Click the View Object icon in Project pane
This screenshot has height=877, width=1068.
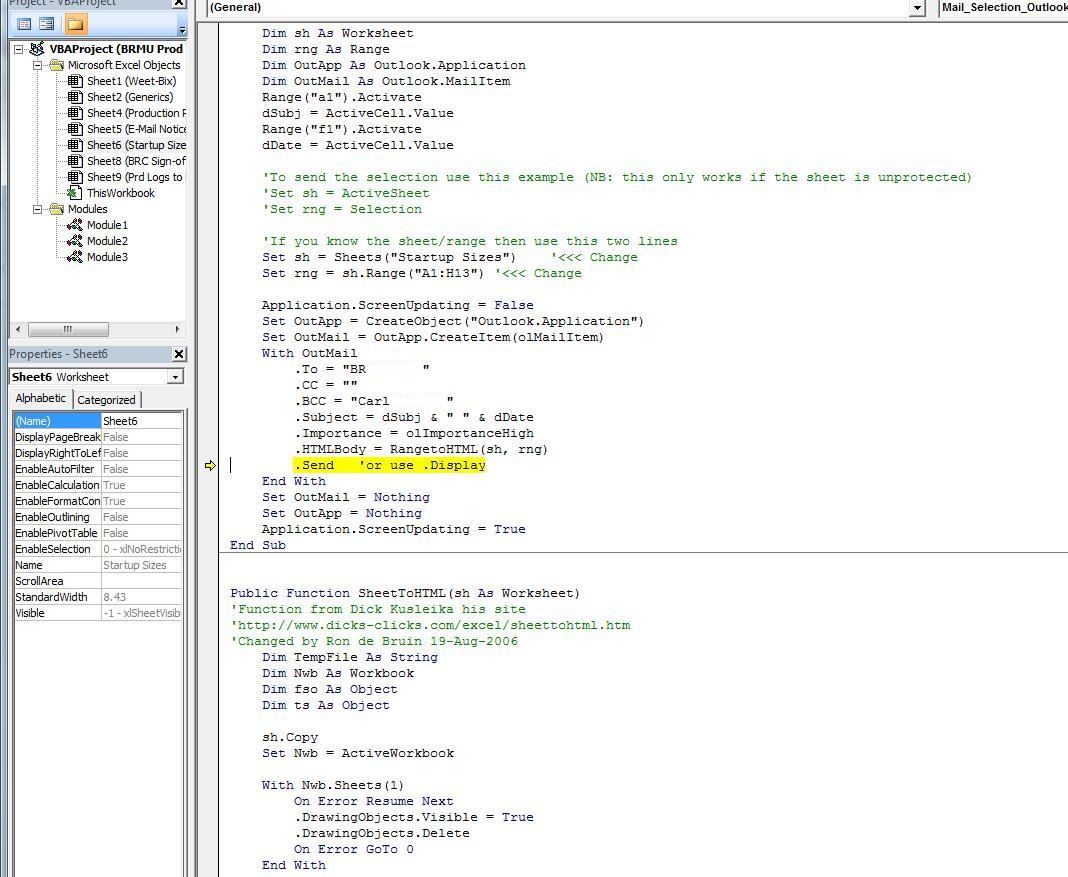[x=46, y=25]
